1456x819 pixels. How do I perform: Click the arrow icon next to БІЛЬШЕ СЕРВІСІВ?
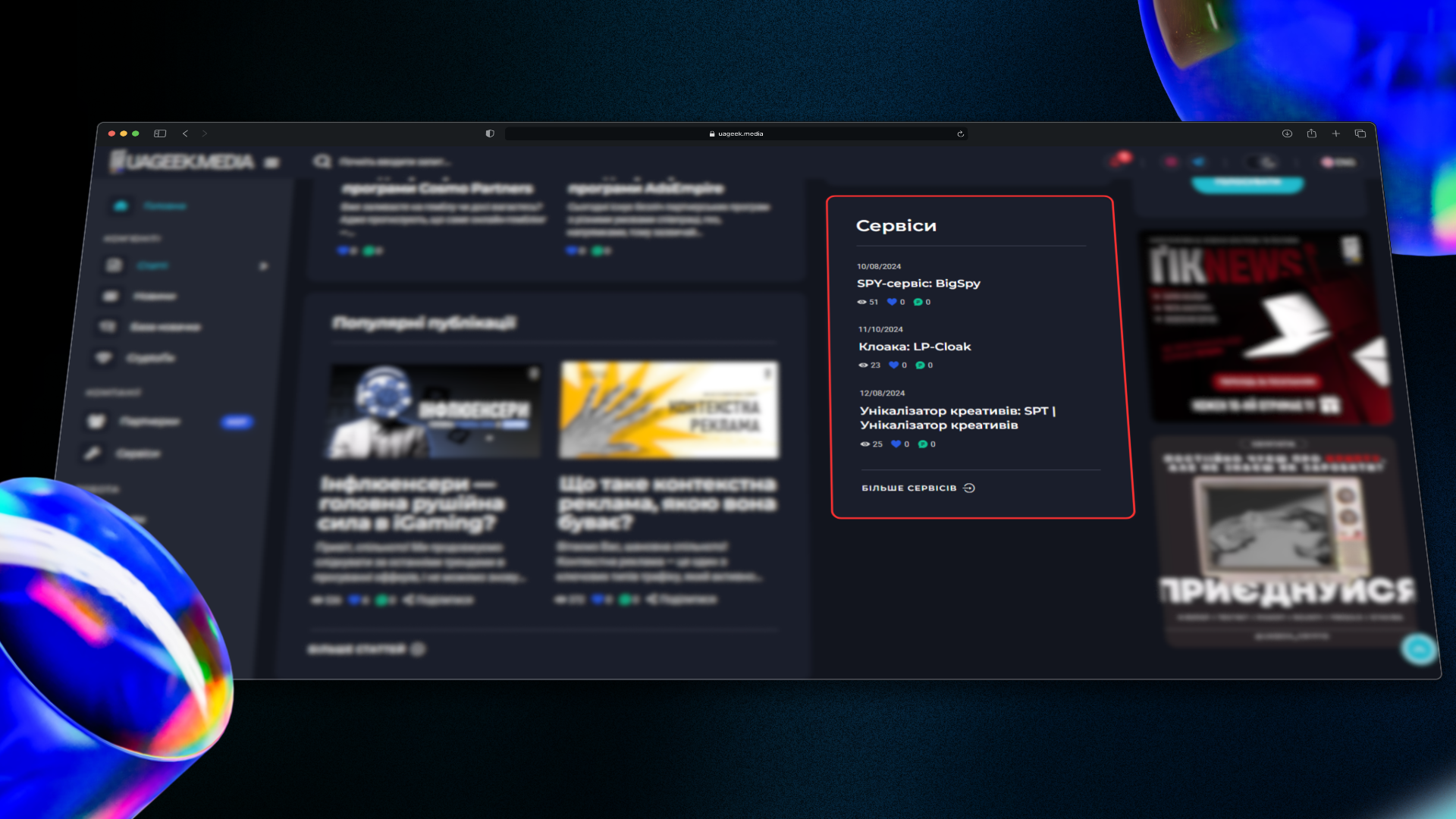click(968, 488)
